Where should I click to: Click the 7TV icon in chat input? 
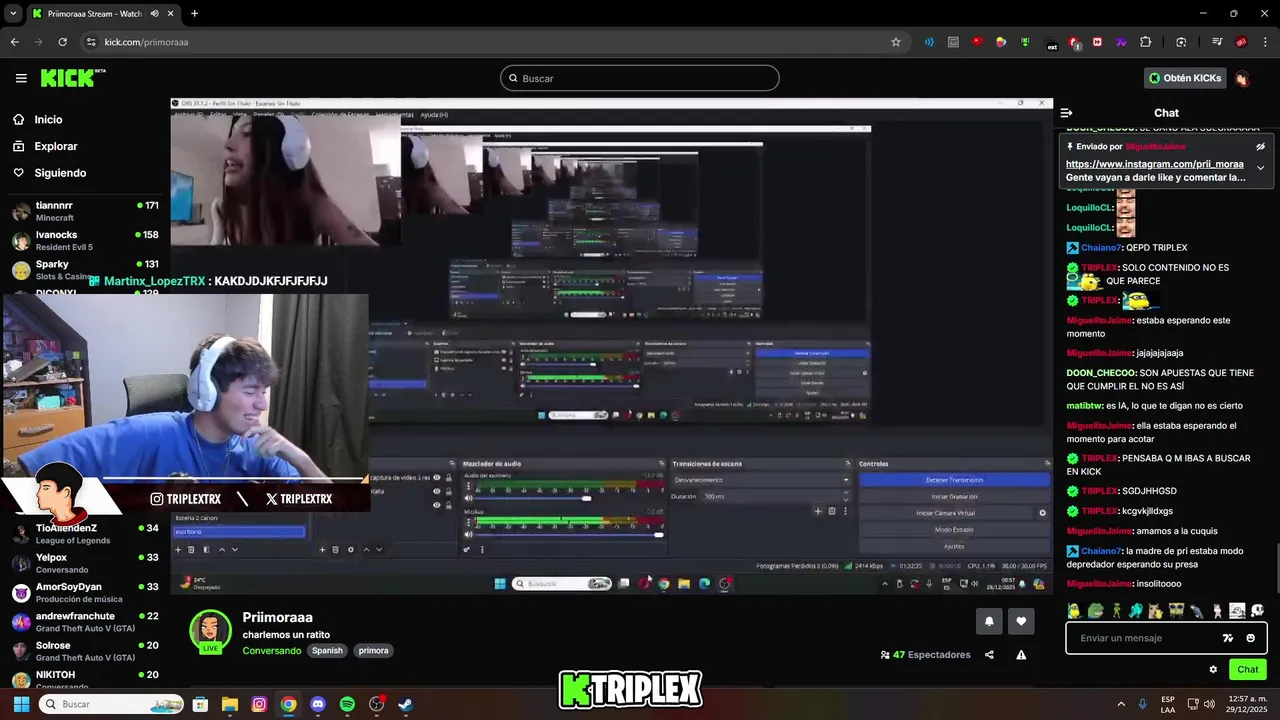coord(1228,638)
